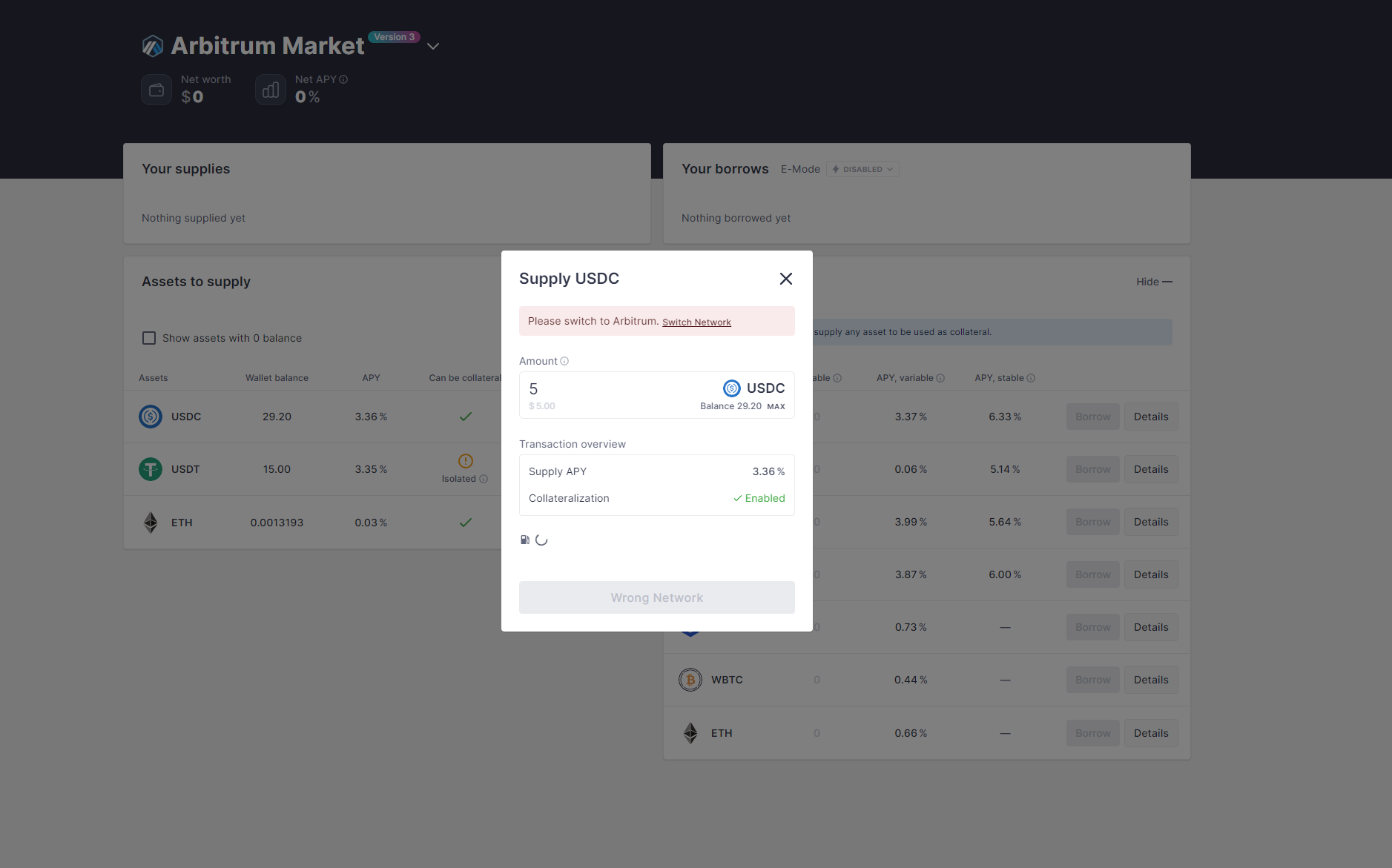Toggle Show assets with 0 balance checkbox
Screen dimensions: 1392x868
click(149, 338)
